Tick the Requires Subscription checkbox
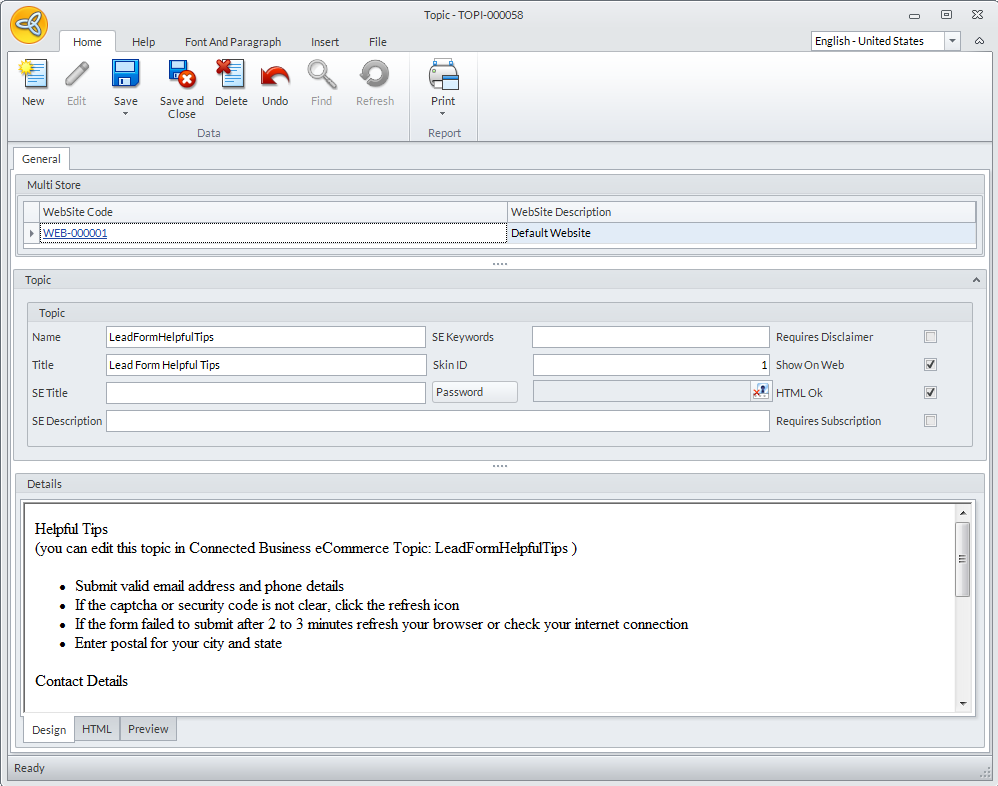Screen dimensions: 998x786 point(931,421)
